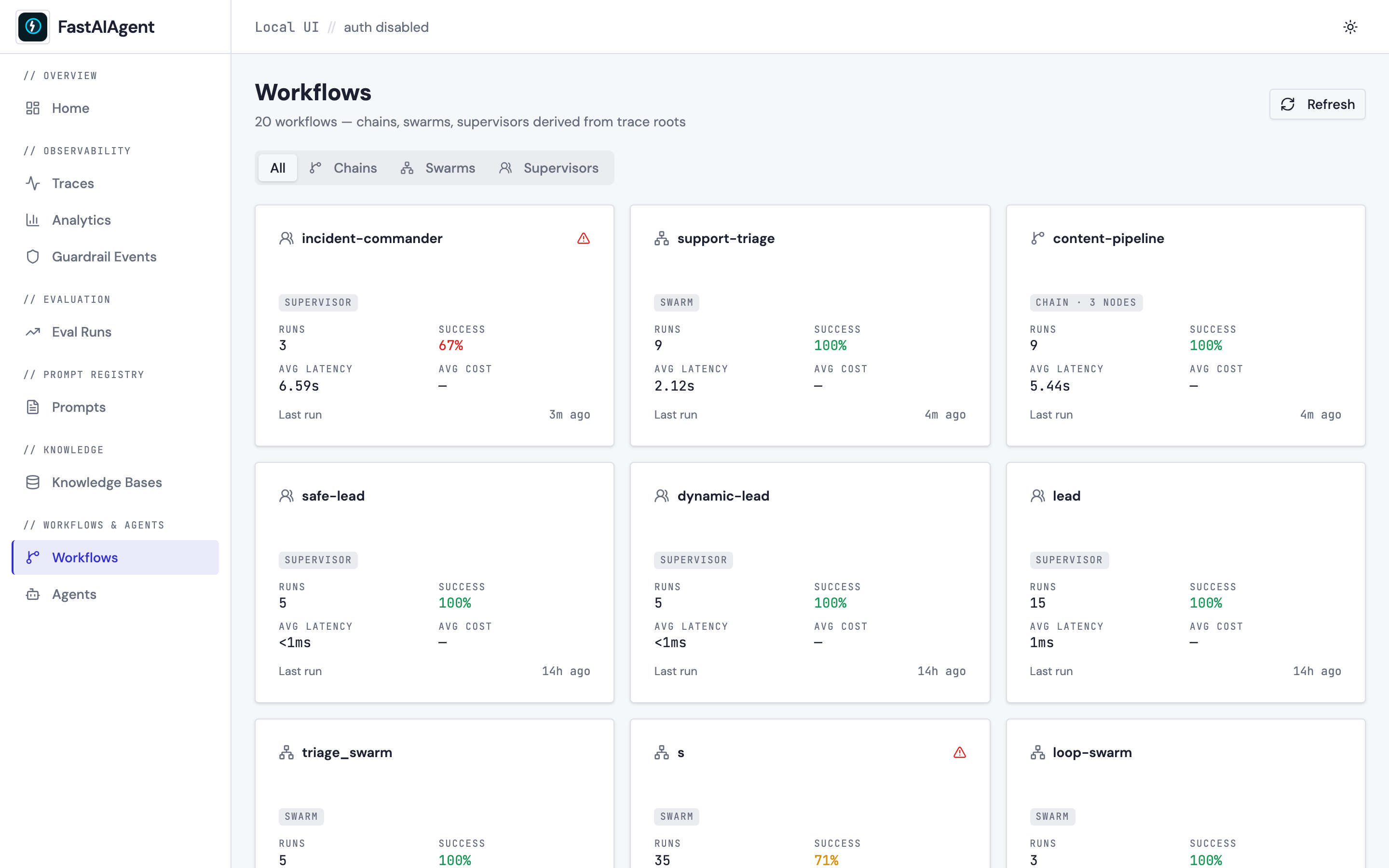The height and width of the screenshot is (868, 1389).
Task: Open the loop-swarm workflow
Action: click(x=1092, y=753)
